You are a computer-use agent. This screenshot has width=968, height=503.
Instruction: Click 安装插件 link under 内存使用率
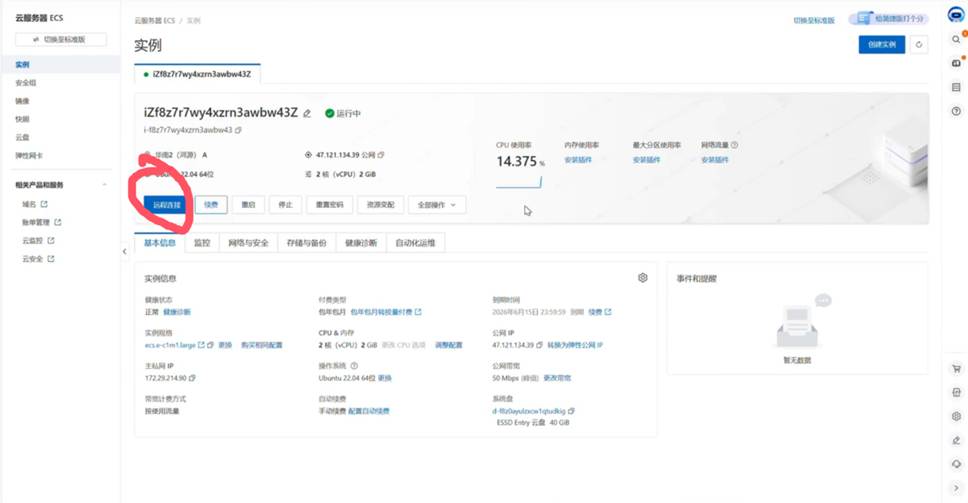click(578, 160)
